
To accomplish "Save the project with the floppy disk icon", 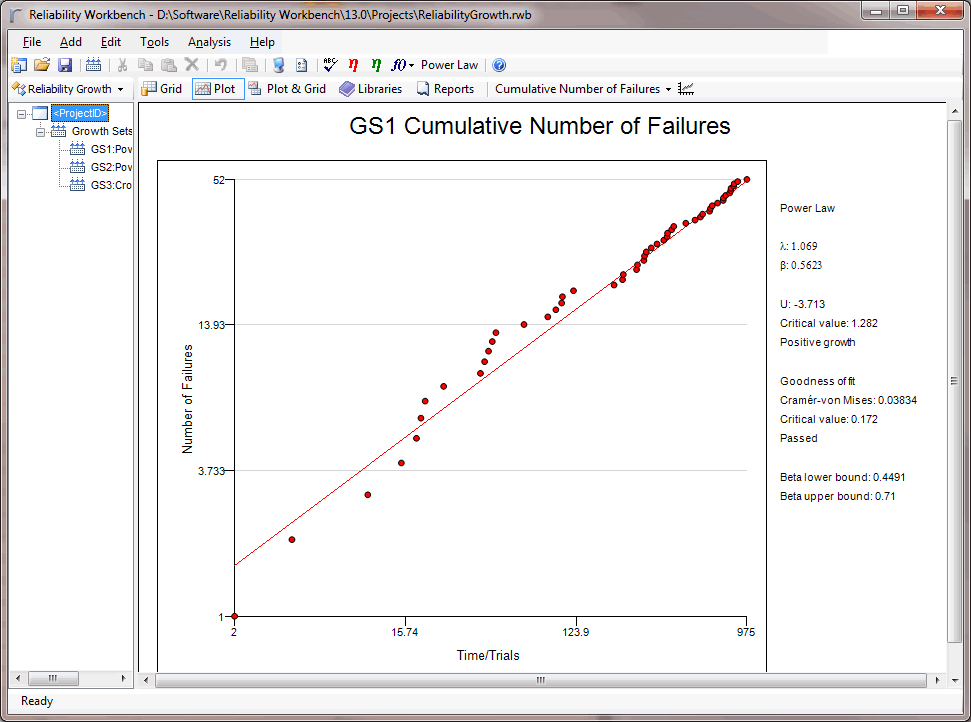I will 65,65.
